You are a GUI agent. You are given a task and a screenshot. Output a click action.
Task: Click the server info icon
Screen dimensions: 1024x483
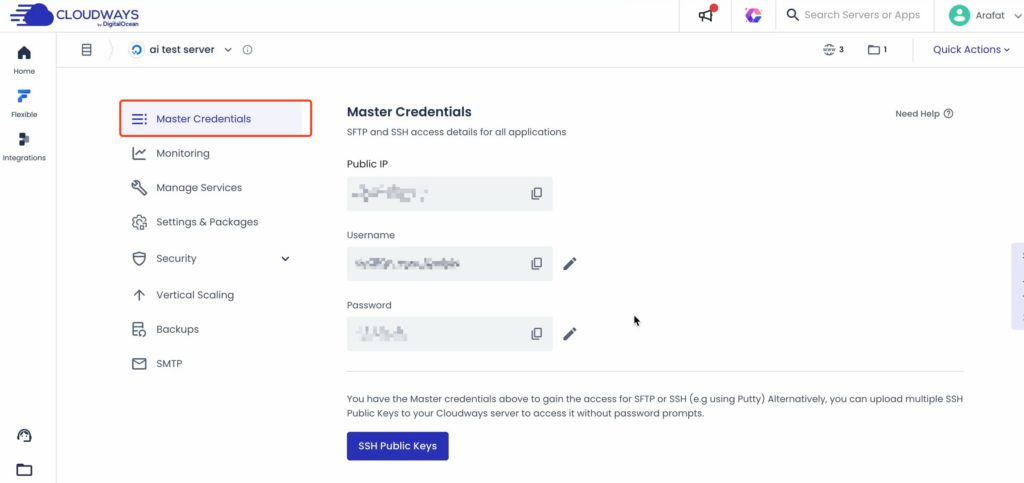pyautogui.click(x=248, y=50)
